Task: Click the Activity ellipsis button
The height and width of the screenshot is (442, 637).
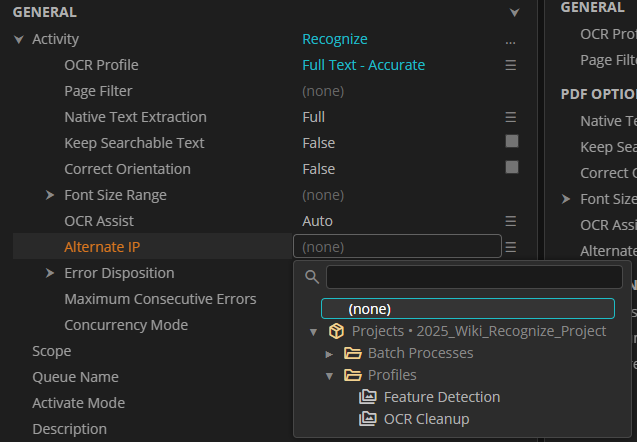Action: (511, 41)
